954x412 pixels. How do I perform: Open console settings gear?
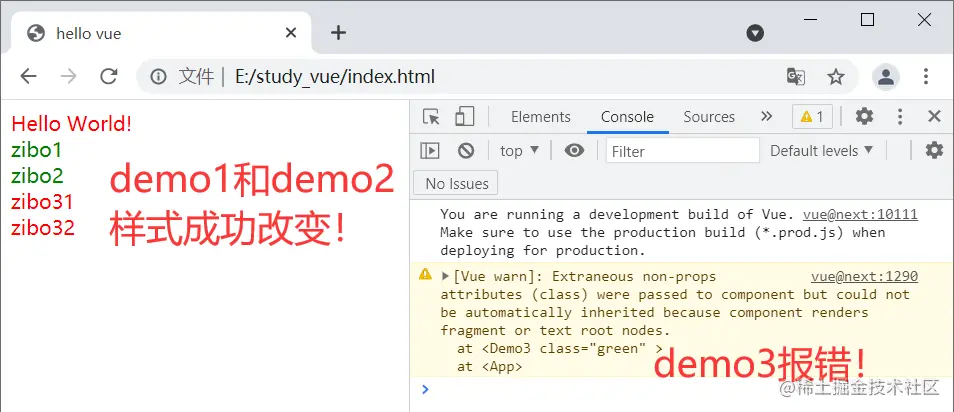tap(934, 150)
